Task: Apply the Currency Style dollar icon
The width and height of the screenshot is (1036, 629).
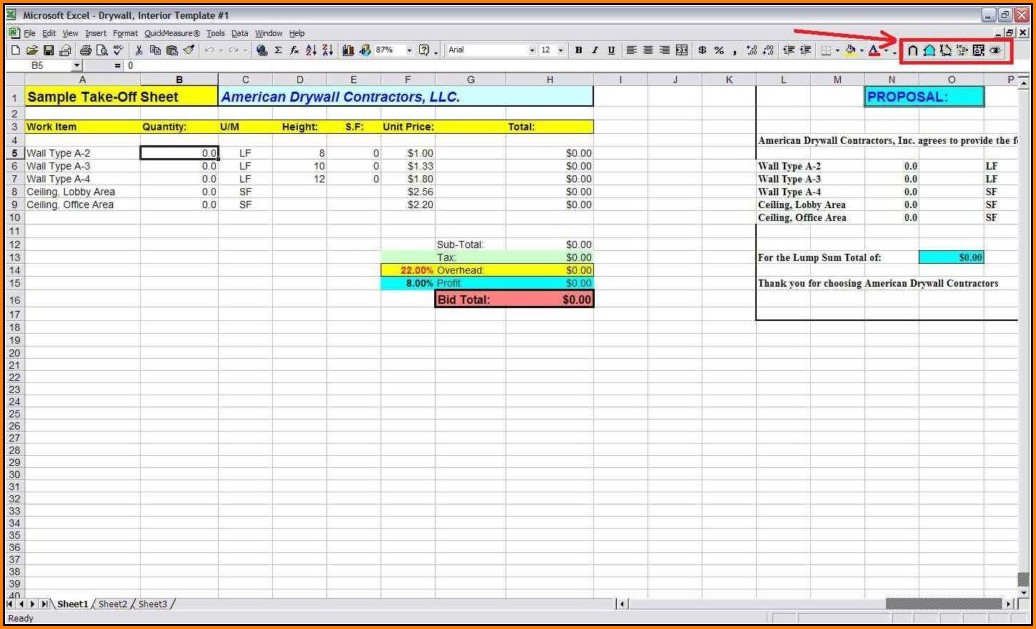Action: (x=702, y=50)
